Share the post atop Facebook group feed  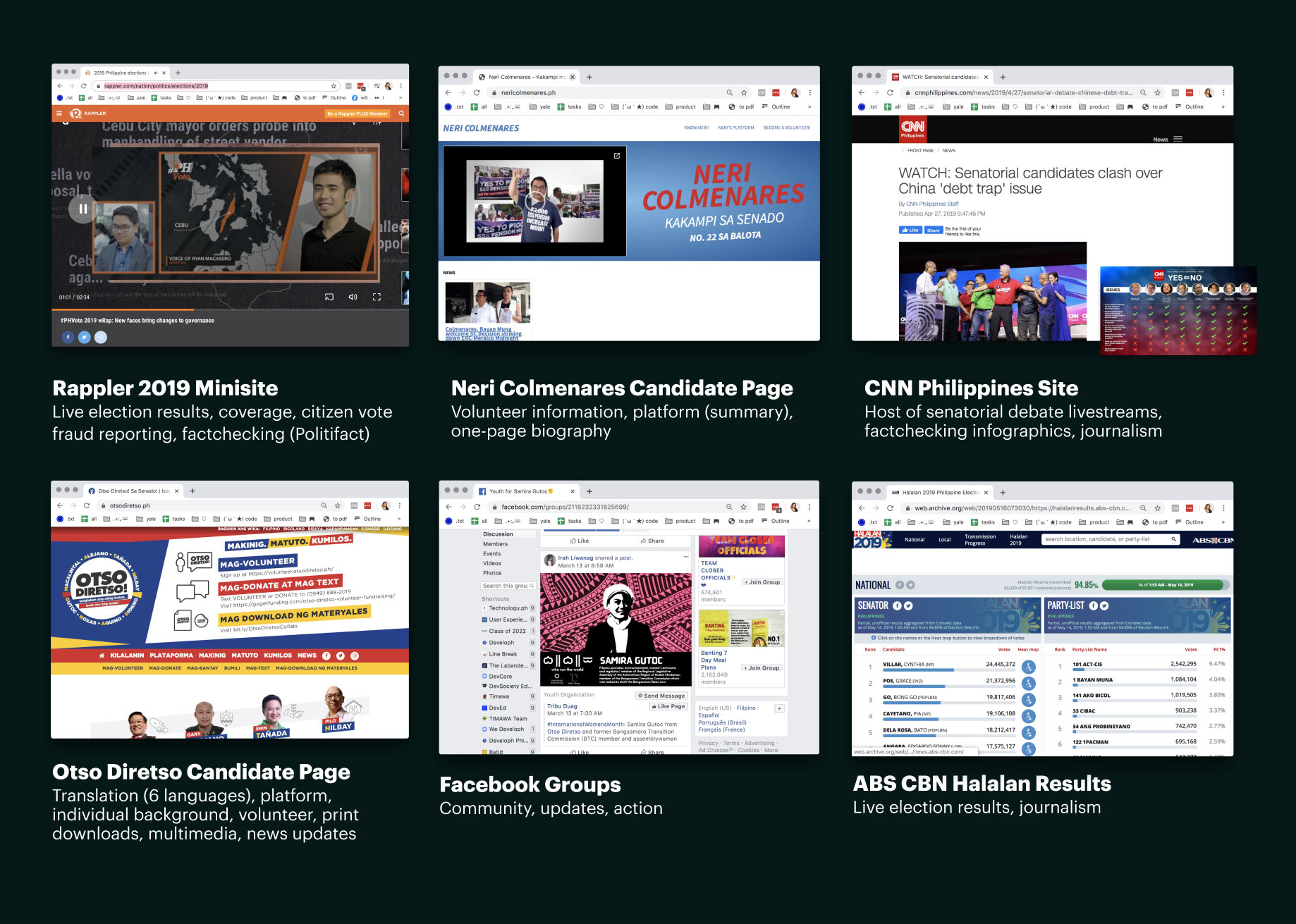[652, 541]
